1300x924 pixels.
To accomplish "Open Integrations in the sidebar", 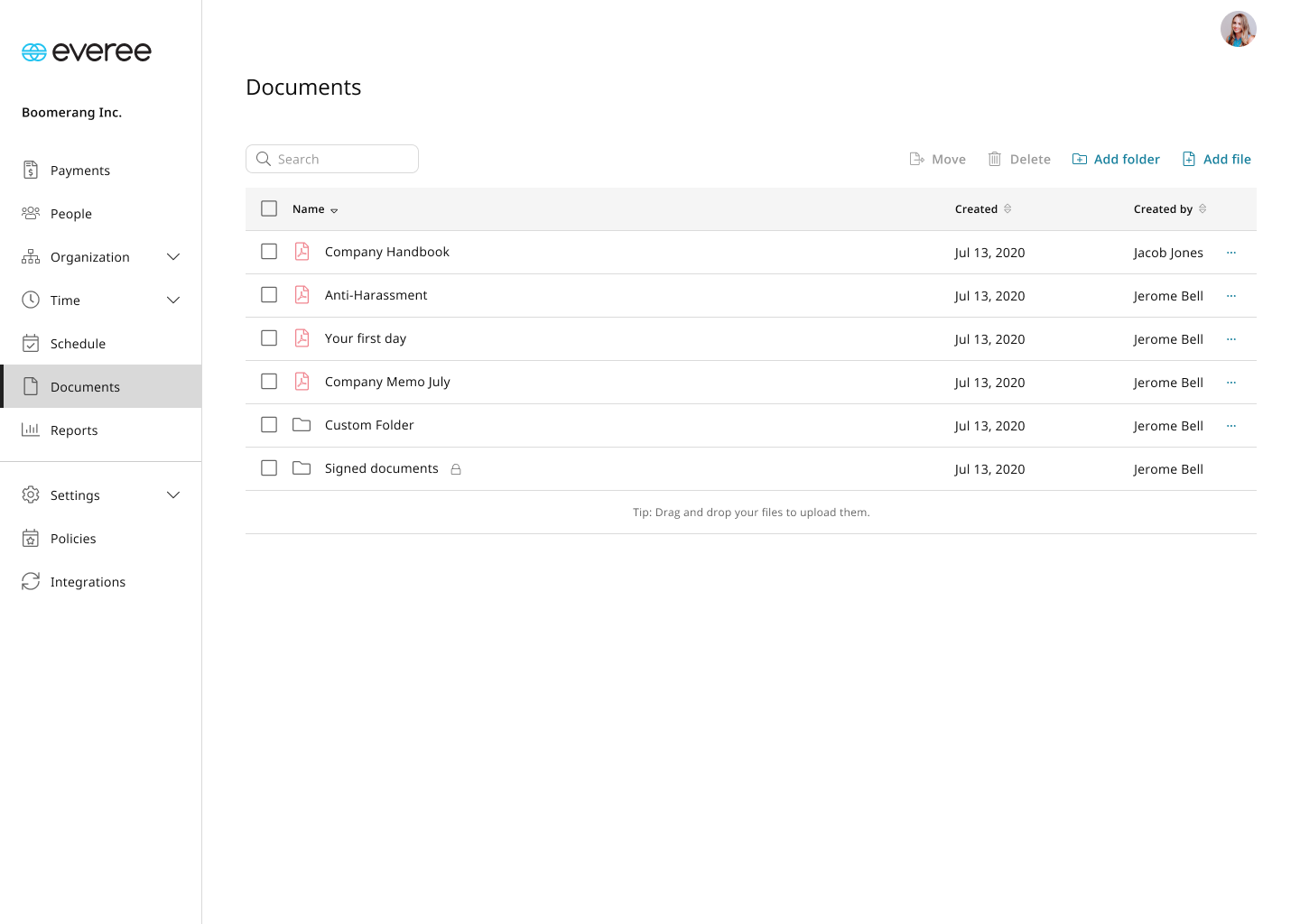I will tap(101, 582).
